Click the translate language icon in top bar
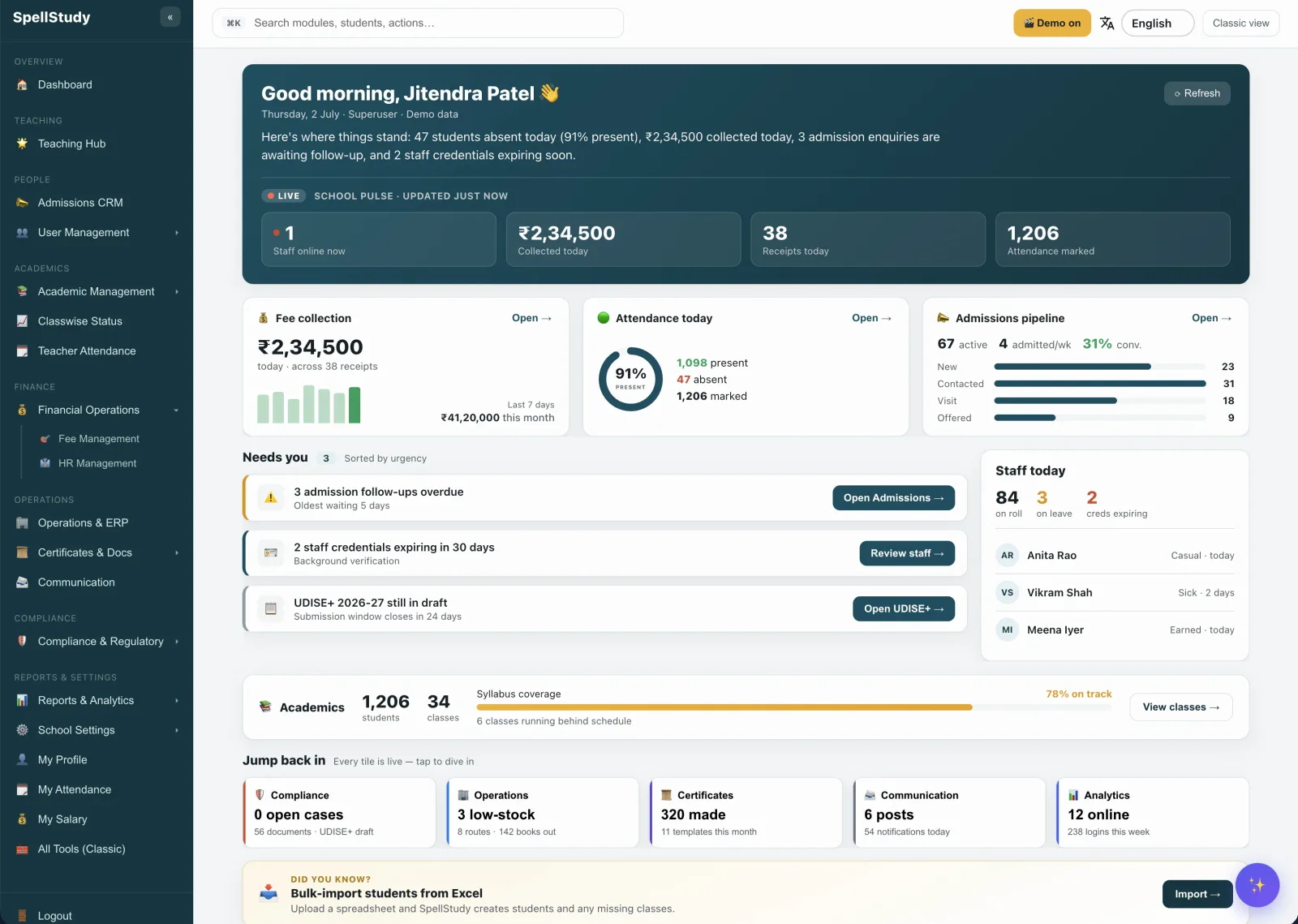The height and width of the screenshot is (924, 1298). point(1107,24)
